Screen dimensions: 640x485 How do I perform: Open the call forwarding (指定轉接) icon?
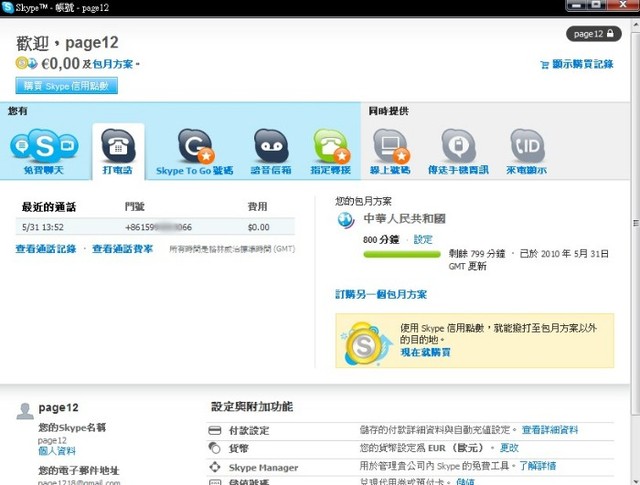(331, 146)
